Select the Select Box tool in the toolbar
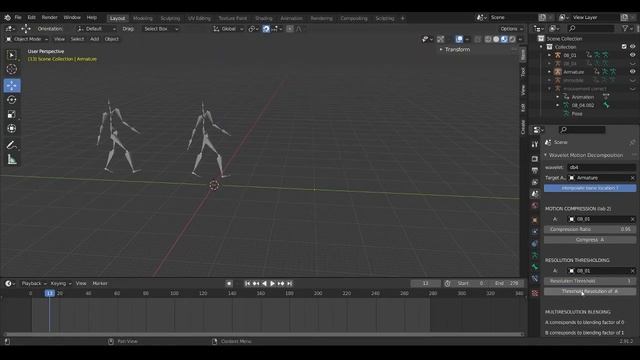The image size is (640, 360). pyautogui.click(x=12, y=55)
